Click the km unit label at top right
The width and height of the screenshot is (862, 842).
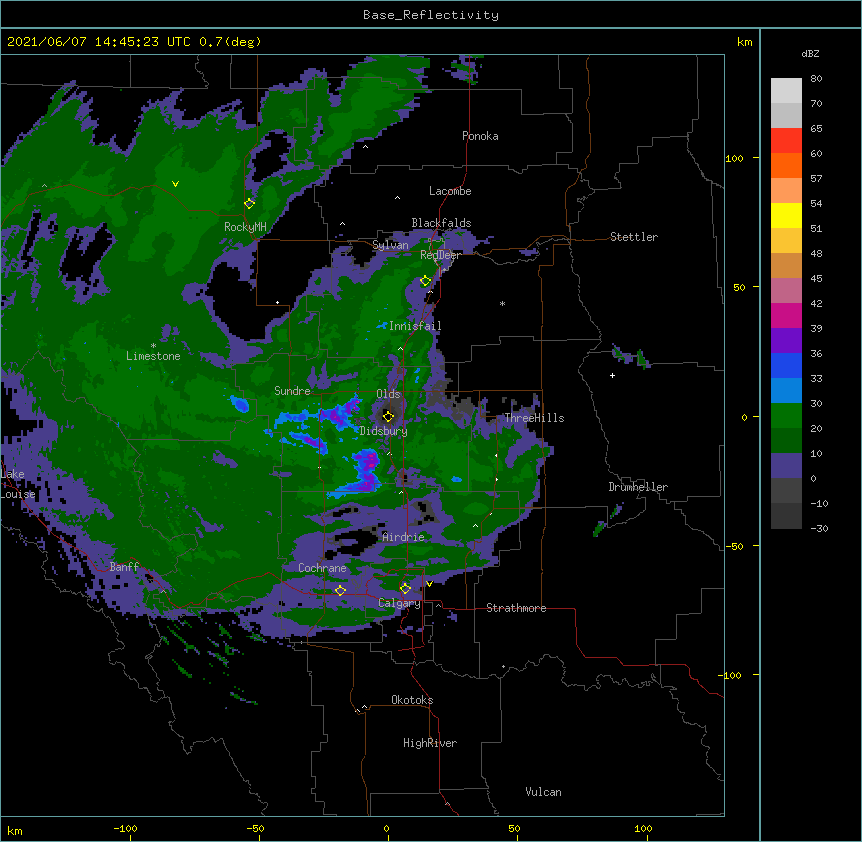click(x=744, y=42)
